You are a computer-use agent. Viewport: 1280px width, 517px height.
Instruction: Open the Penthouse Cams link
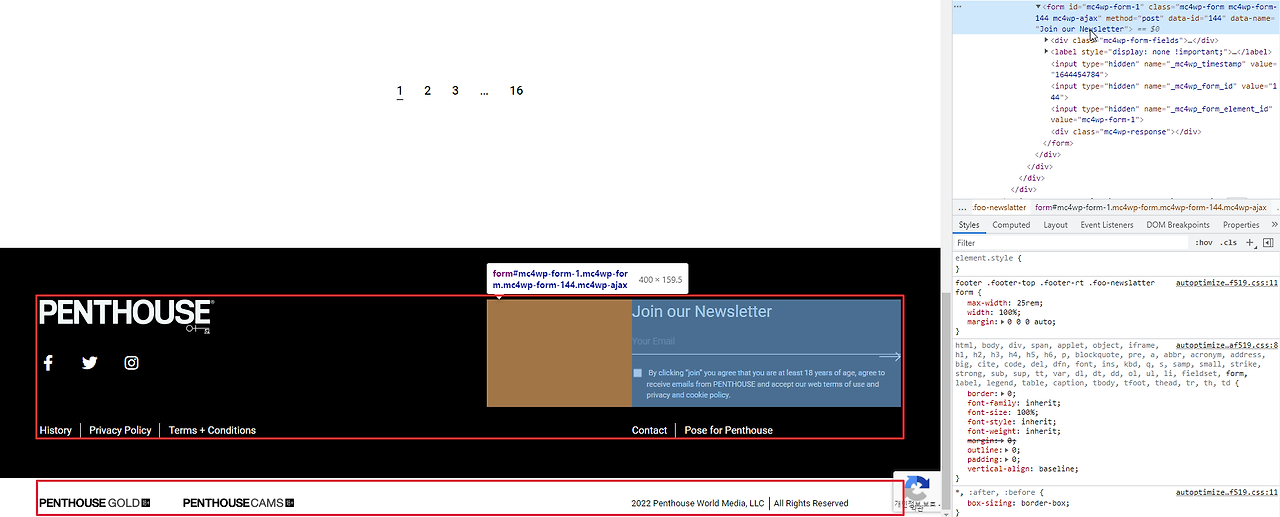point(238,503)
